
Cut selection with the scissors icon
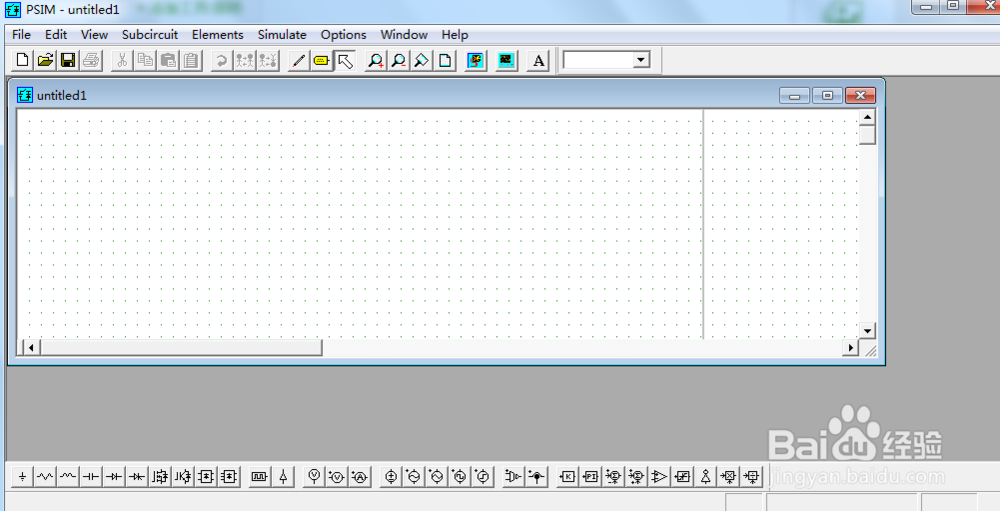pos(122,61)
